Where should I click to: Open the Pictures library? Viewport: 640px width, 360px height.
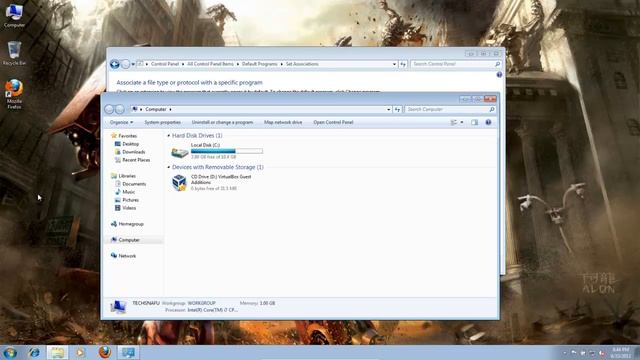(127, 200)
